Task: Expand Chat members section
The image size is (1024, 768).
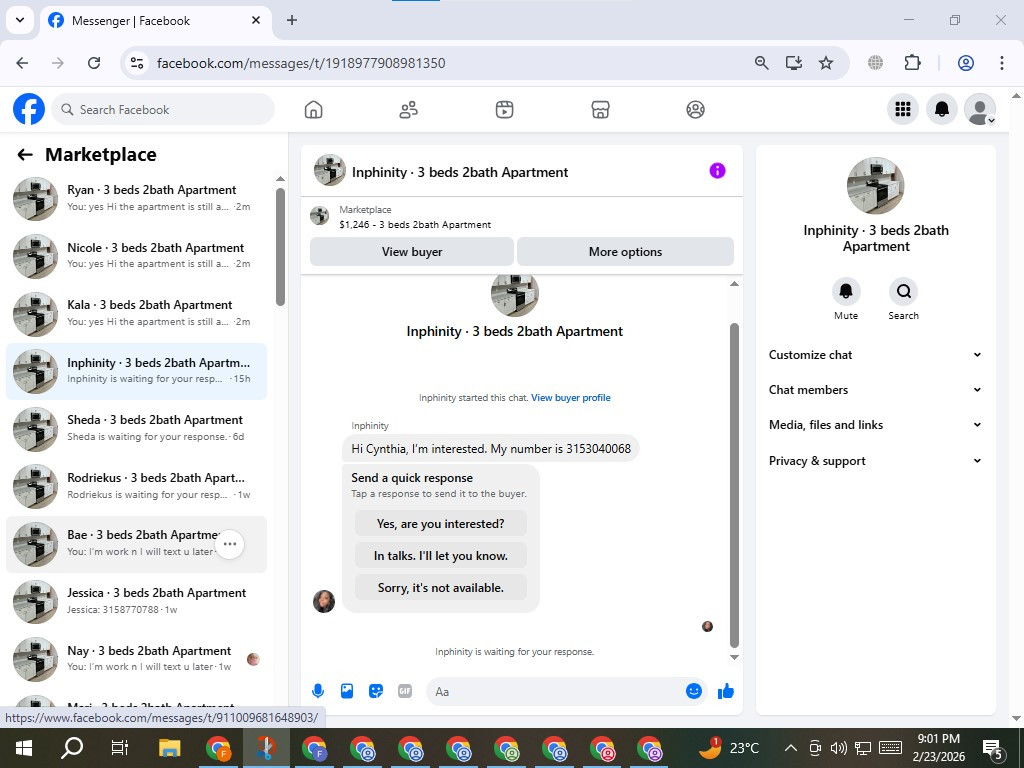Action: 875,390
